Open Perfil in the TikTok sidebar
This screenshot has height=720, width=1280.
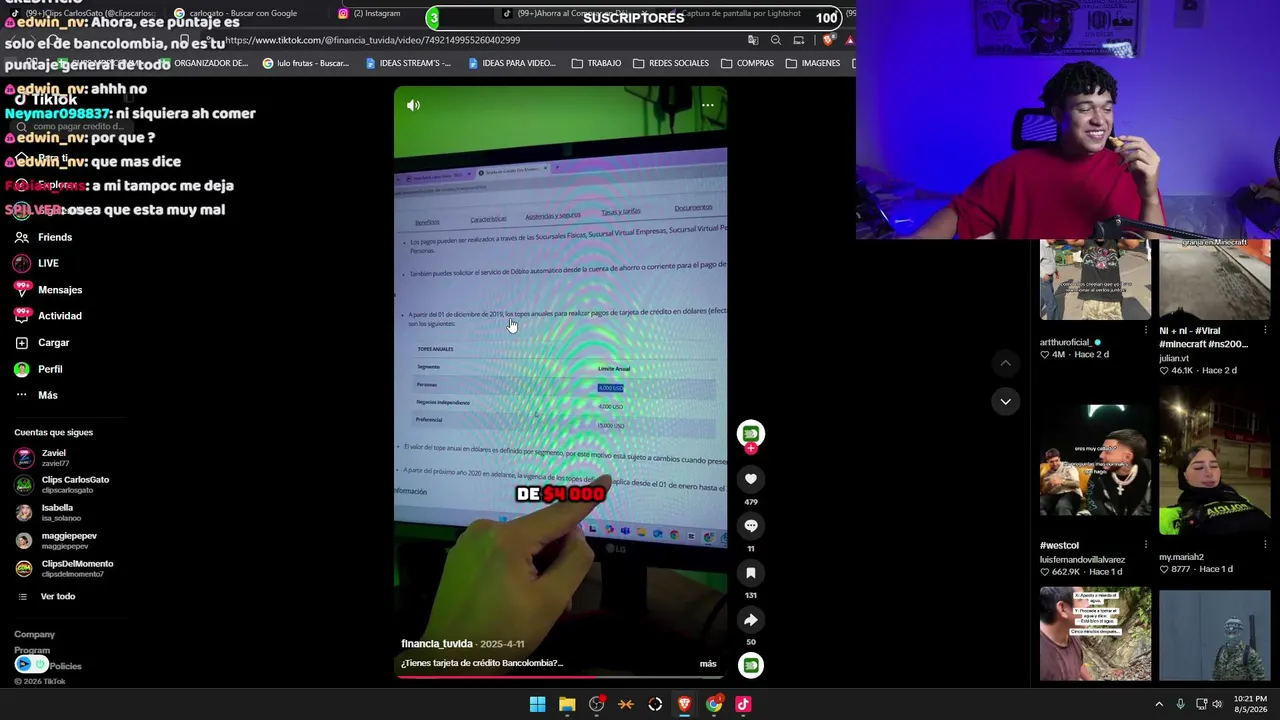[x=38, y=369]
